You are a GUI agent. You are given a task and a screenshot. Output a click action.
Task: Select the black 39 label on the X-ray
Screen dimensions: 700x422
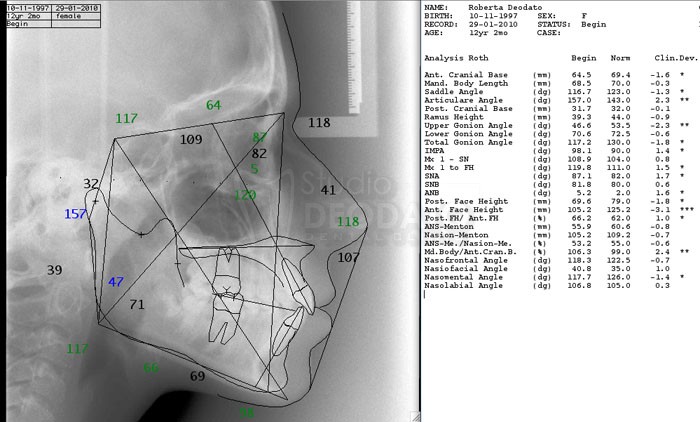click(x=54, y=270)
